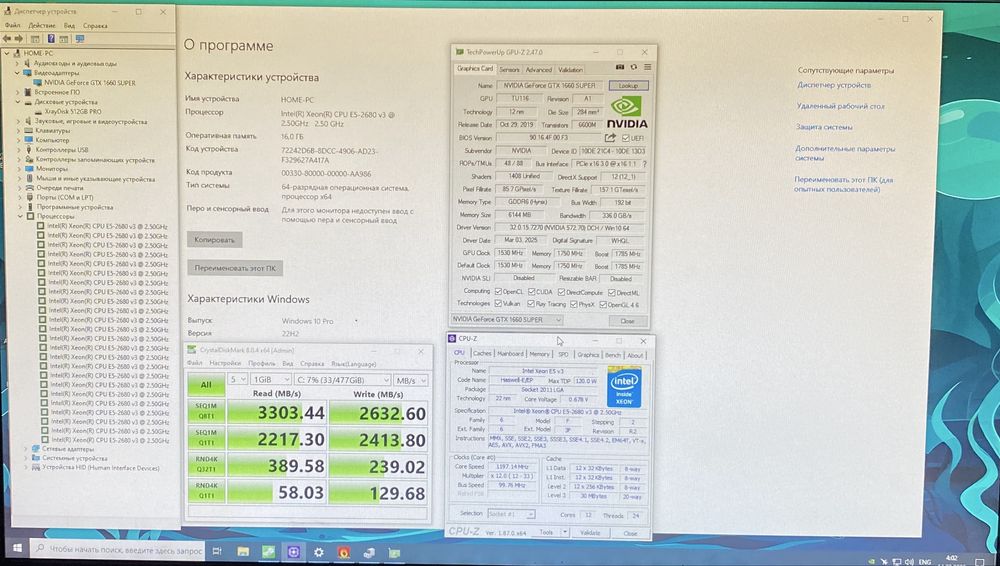Click Переименовать этот ПК button
Viewport: 1000px width, 566px height.
pos(235,268)
